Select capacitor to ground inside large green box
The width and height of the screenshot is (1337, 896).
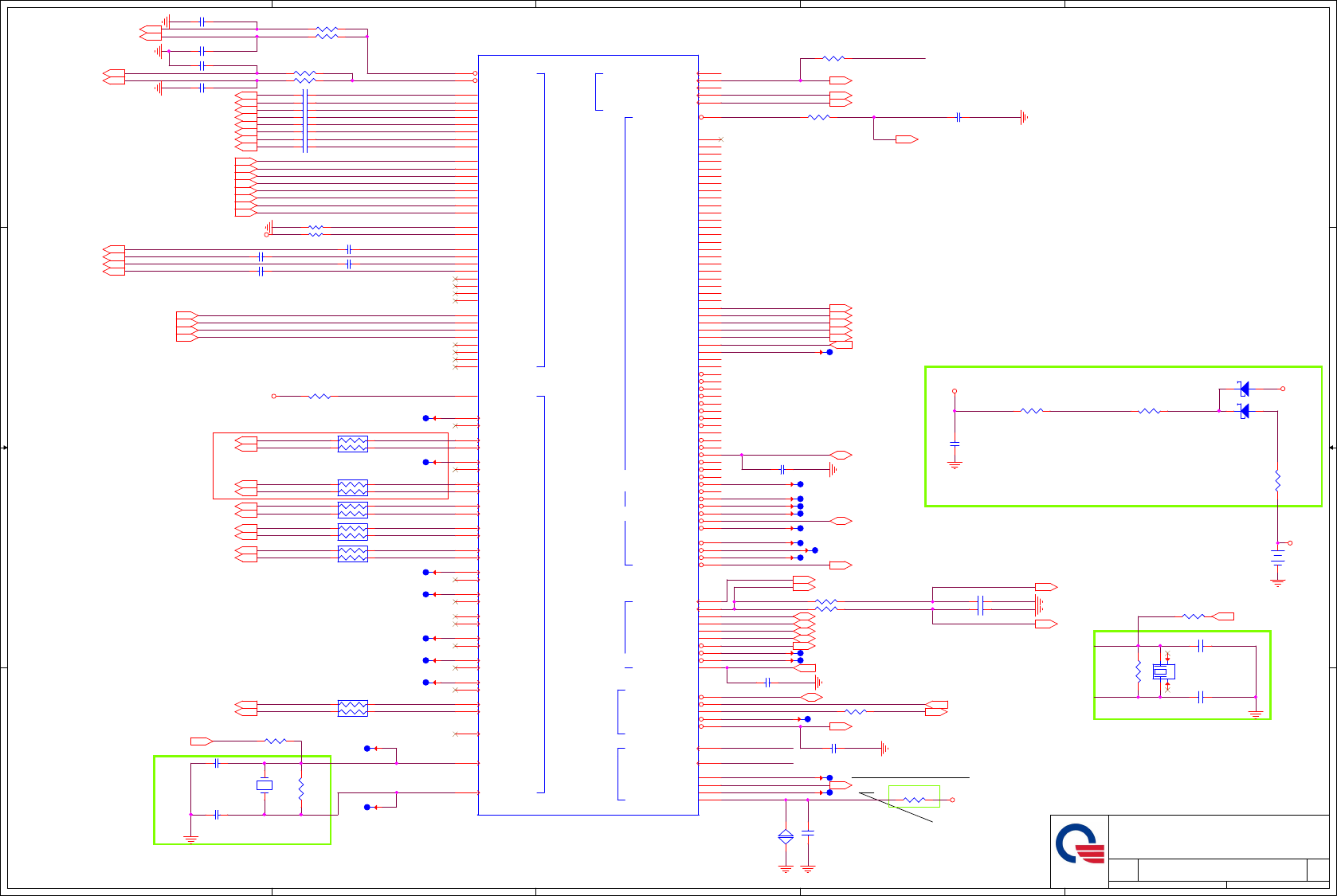955,444
